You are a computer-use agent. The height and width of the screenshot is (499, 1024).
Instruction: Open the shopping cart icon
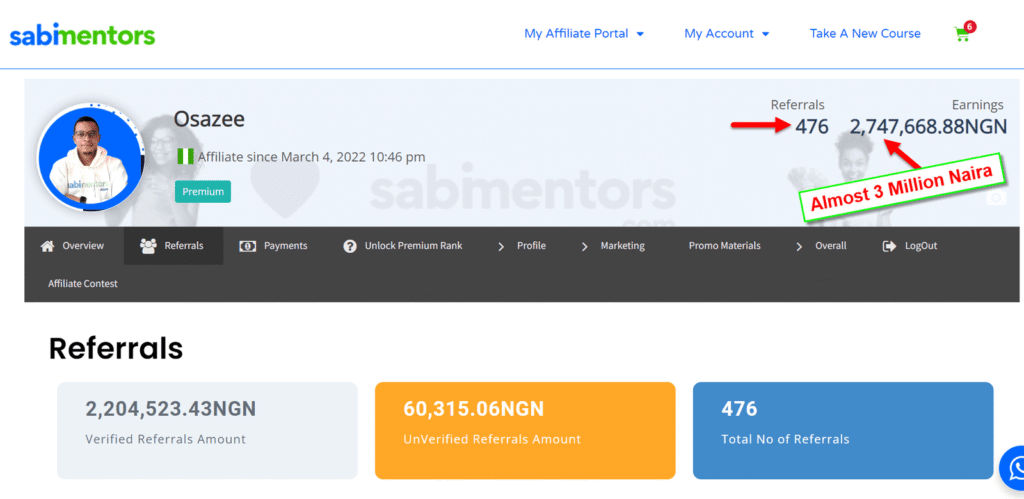point(963,34)
